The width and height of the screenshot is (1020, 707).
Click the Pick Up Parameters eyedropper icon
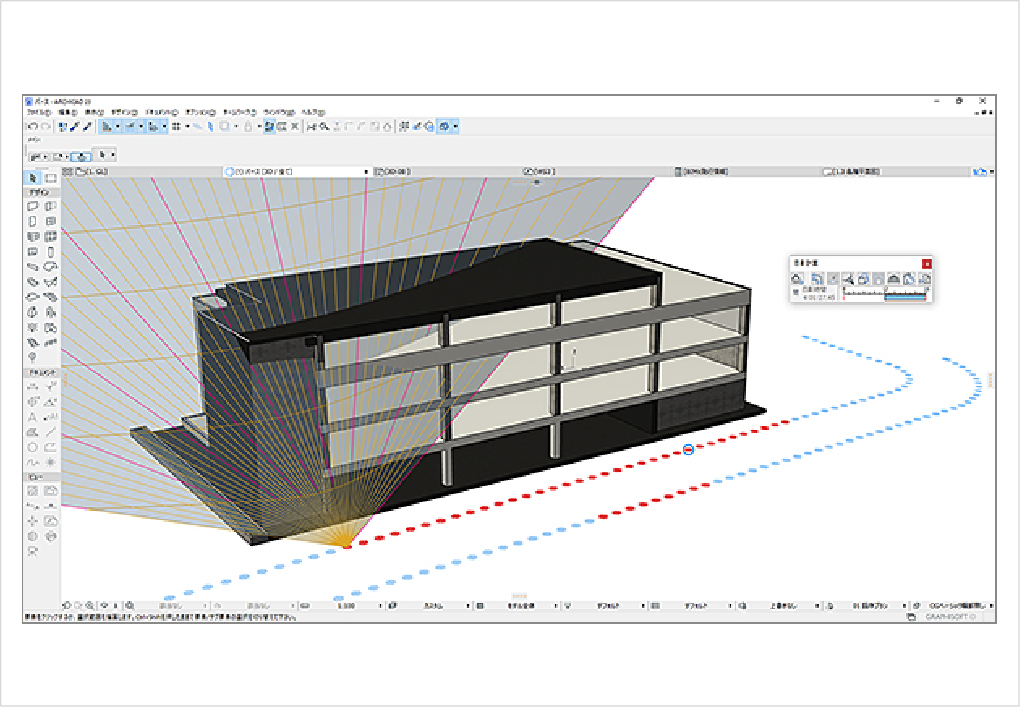tap(74, 127)
